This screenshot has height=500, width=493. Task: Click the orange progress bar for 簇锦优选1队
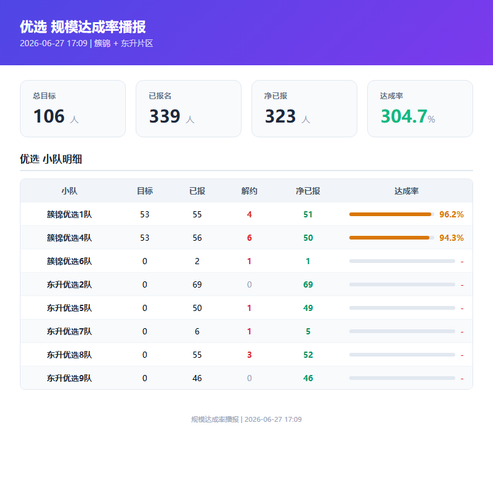coord(390,214)
